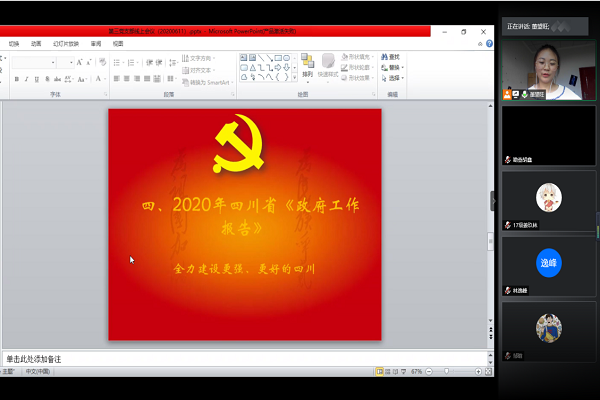Adjust the zoom slider in status bar
The image size is (600, 400).
448,371
